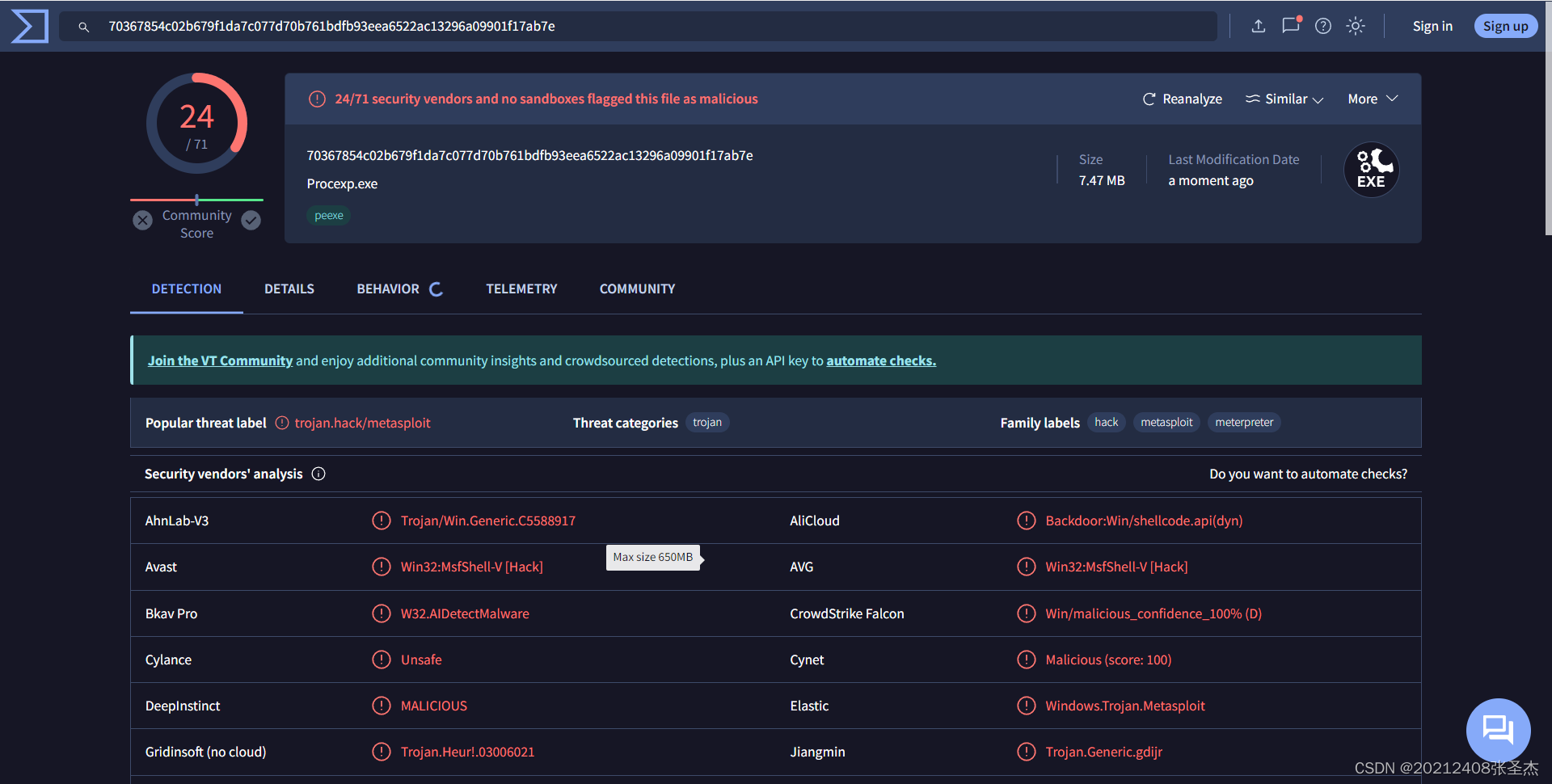Viewport: 1552px width, 784px height.
Task: Click the warning icon in the AhnLab-V3 row
Action: coord(382,521)
